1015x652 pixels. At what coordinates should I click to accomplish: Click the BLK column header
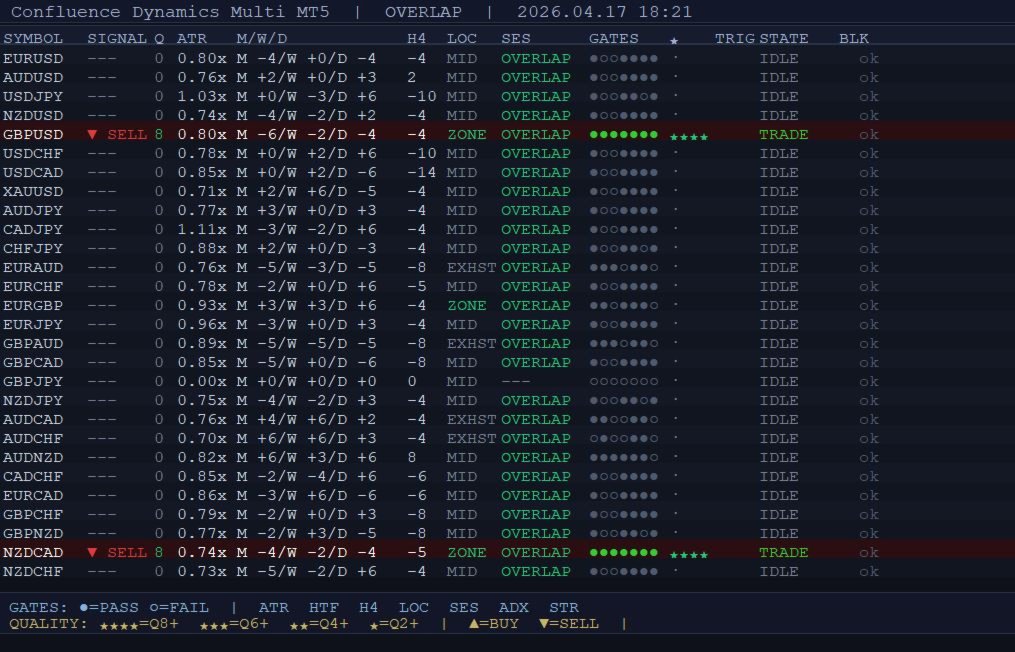click(x=854, y=39)
